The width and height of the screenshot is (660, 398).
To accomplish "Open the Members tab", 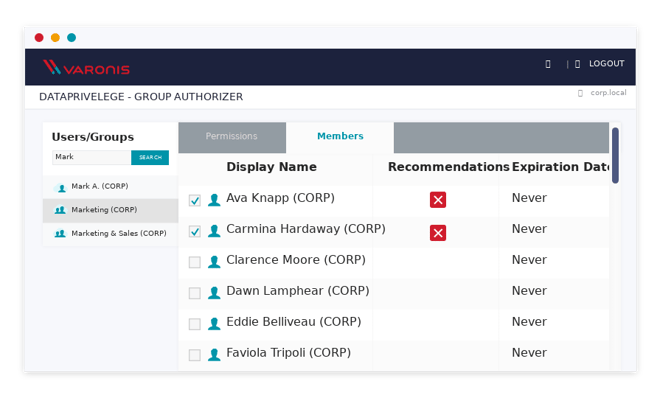I will (x=340, y=137).
